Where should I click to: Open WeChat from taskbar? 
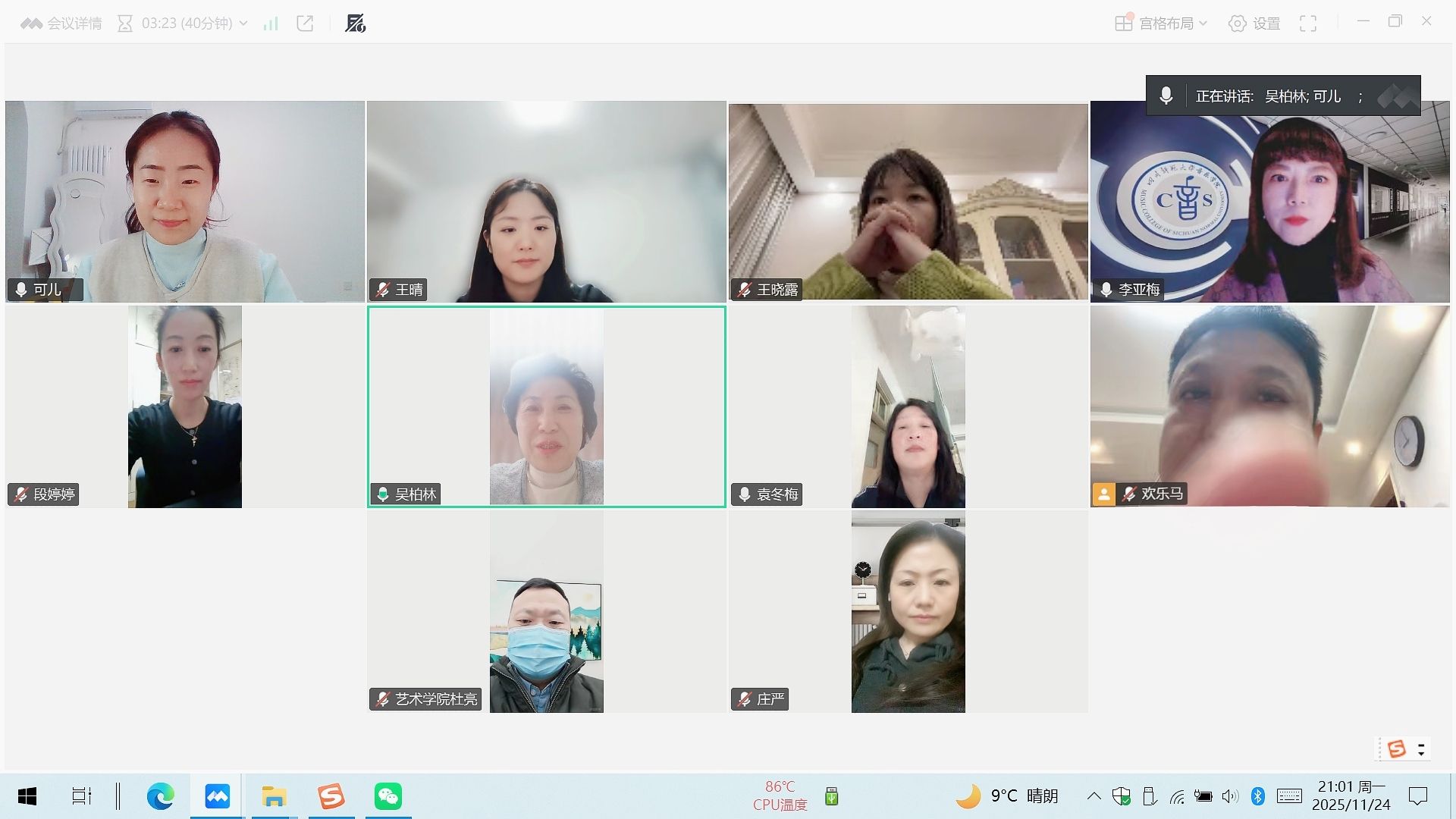[x=388, y=796]
